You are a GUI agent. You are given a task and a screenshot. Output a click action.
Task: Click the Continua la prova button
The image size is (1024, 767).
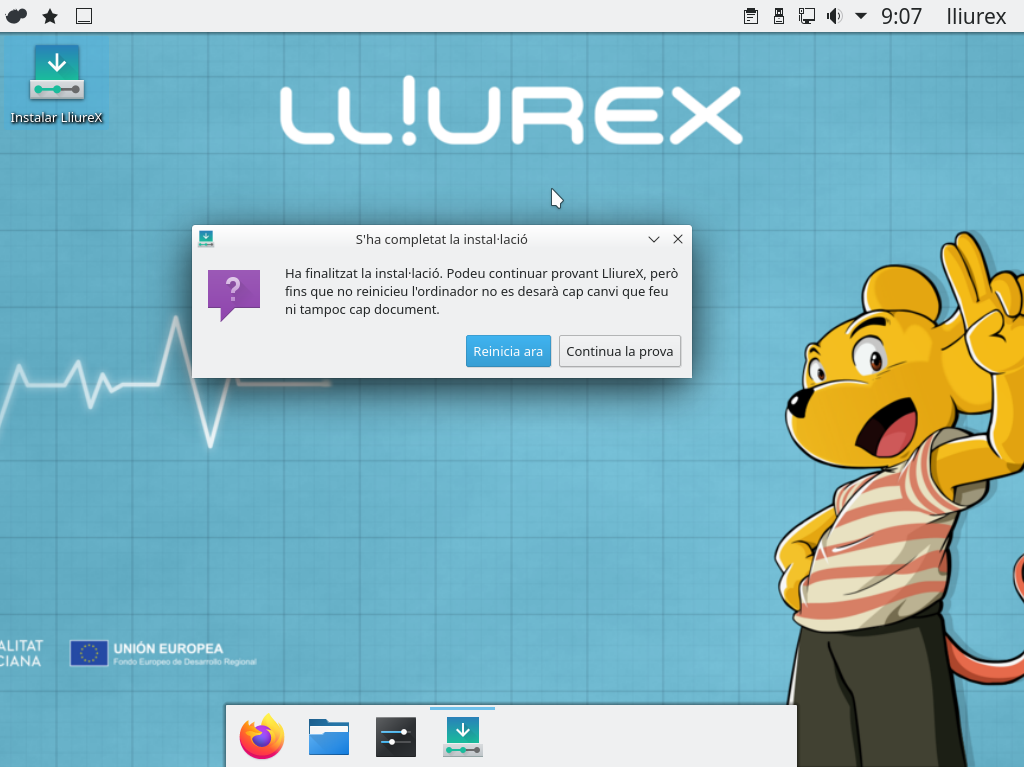[x=620, y=351]
